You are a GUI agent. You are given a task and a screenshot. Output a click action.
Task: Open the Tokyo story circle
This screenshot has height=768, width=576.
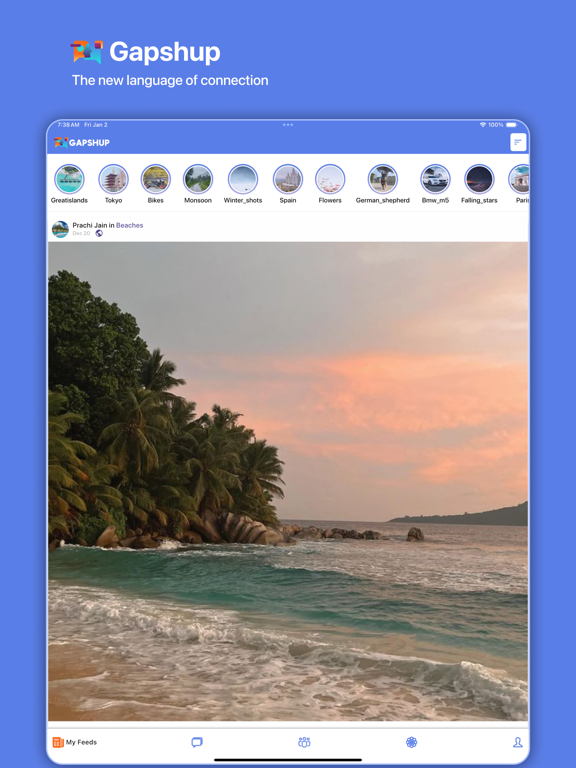point(113,179)
